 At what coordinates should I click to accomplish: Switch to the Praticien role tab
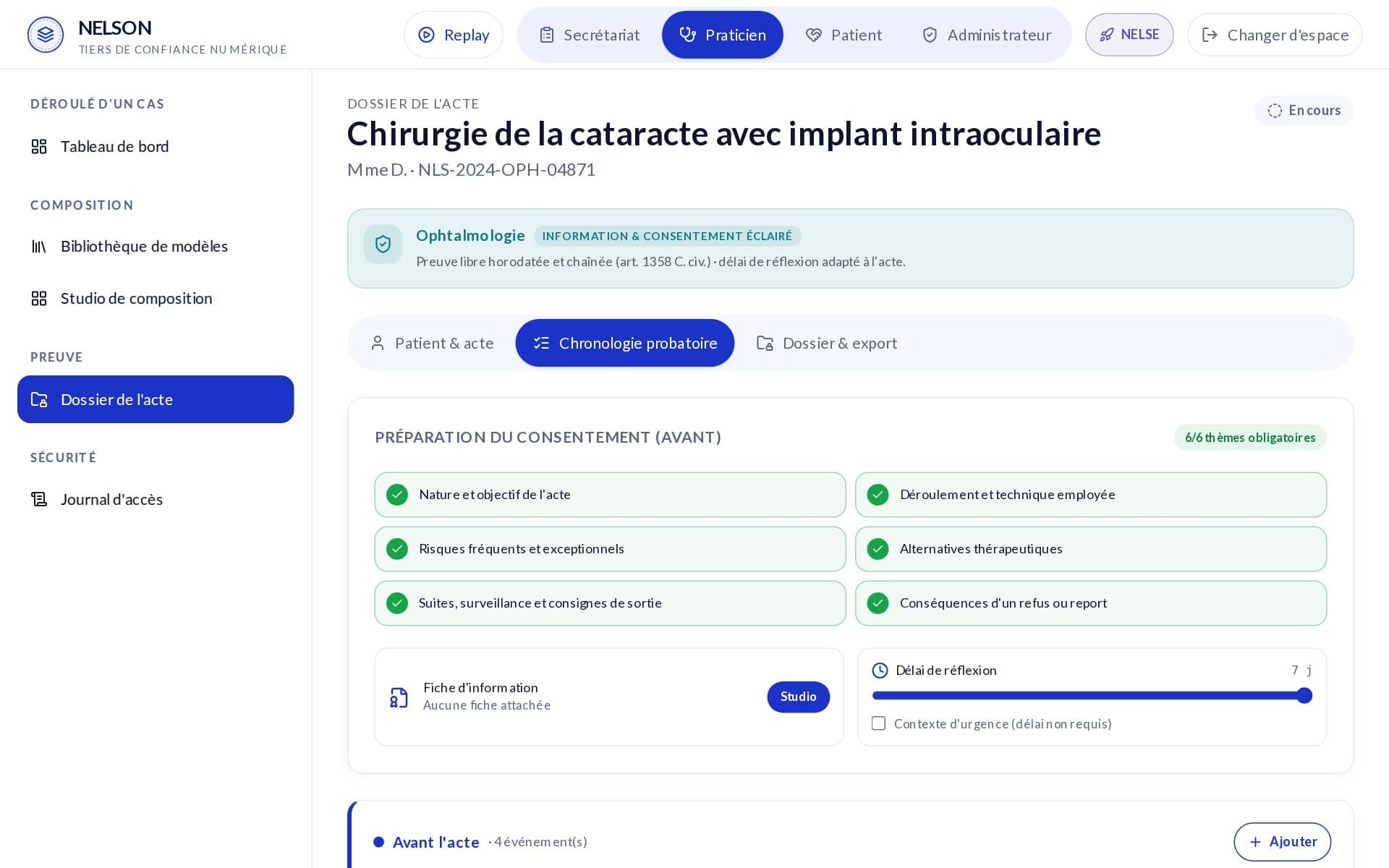(722, 35)
